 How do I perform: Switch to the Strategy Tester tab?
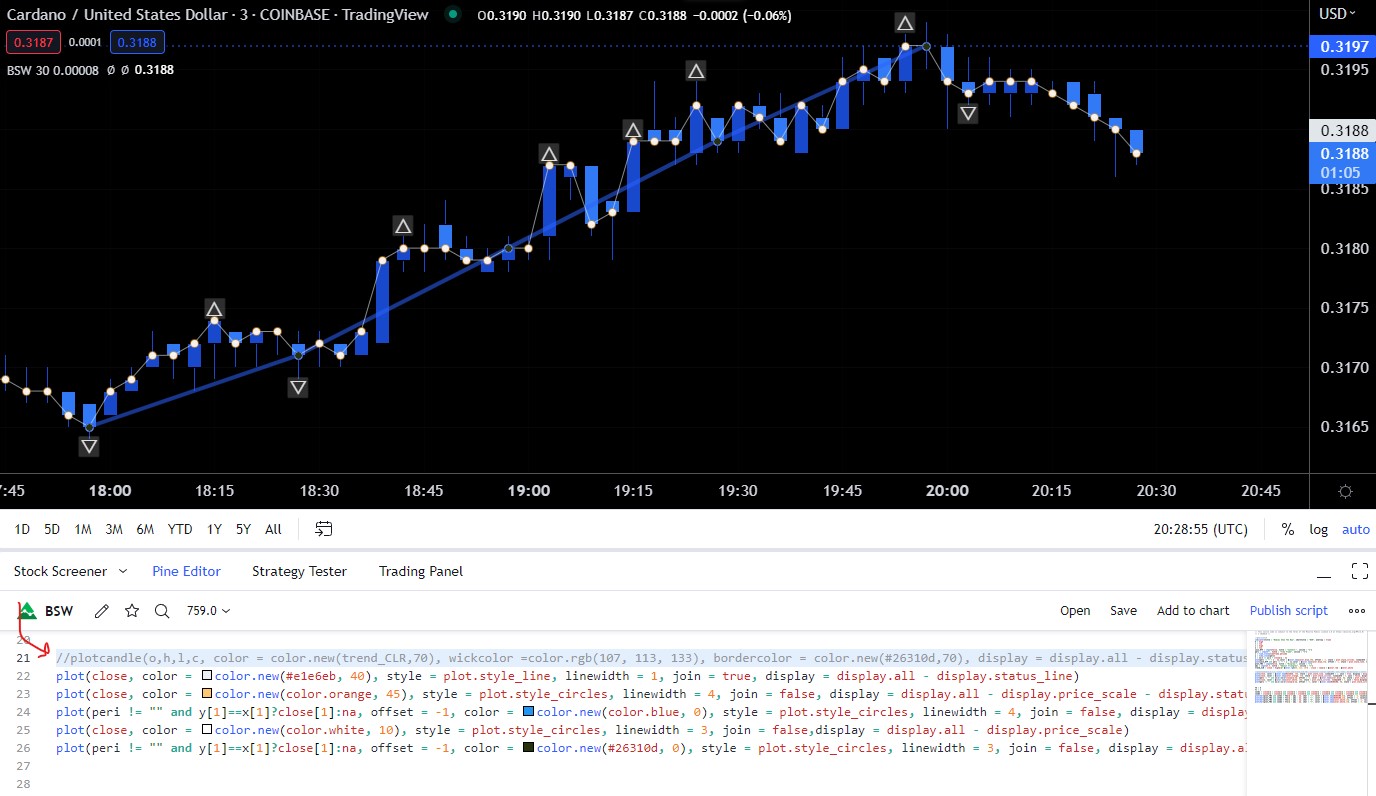pos(299,572)
